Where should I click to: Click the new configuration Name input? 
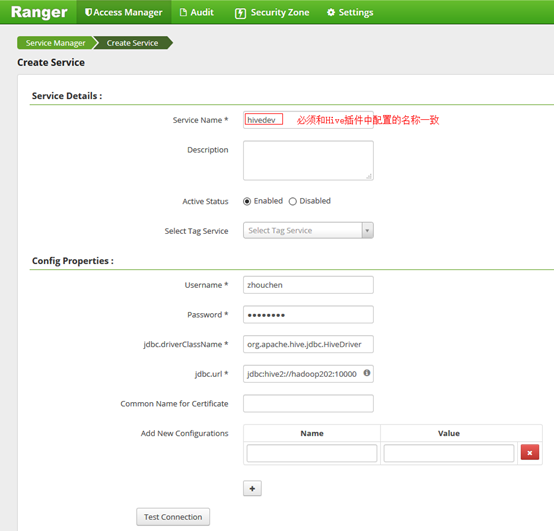[312, 453]
